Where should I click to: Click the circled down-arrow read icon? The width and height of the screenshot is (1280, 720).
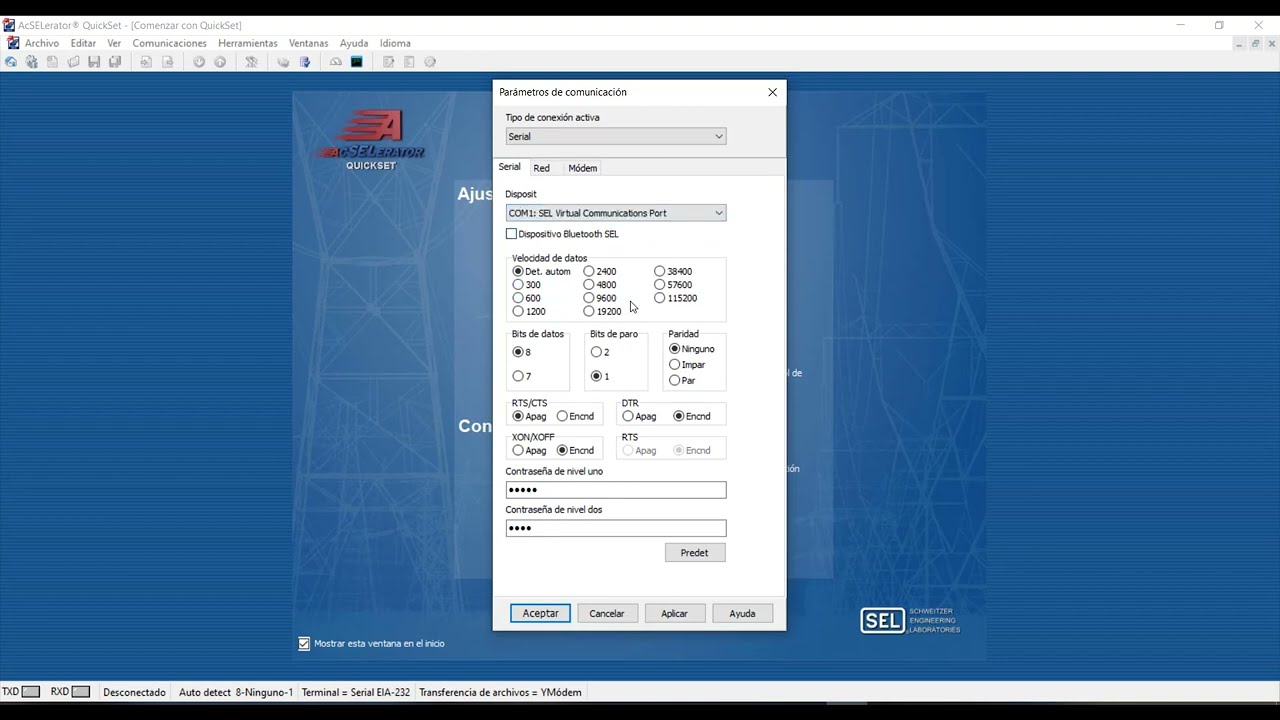[199, 62]
